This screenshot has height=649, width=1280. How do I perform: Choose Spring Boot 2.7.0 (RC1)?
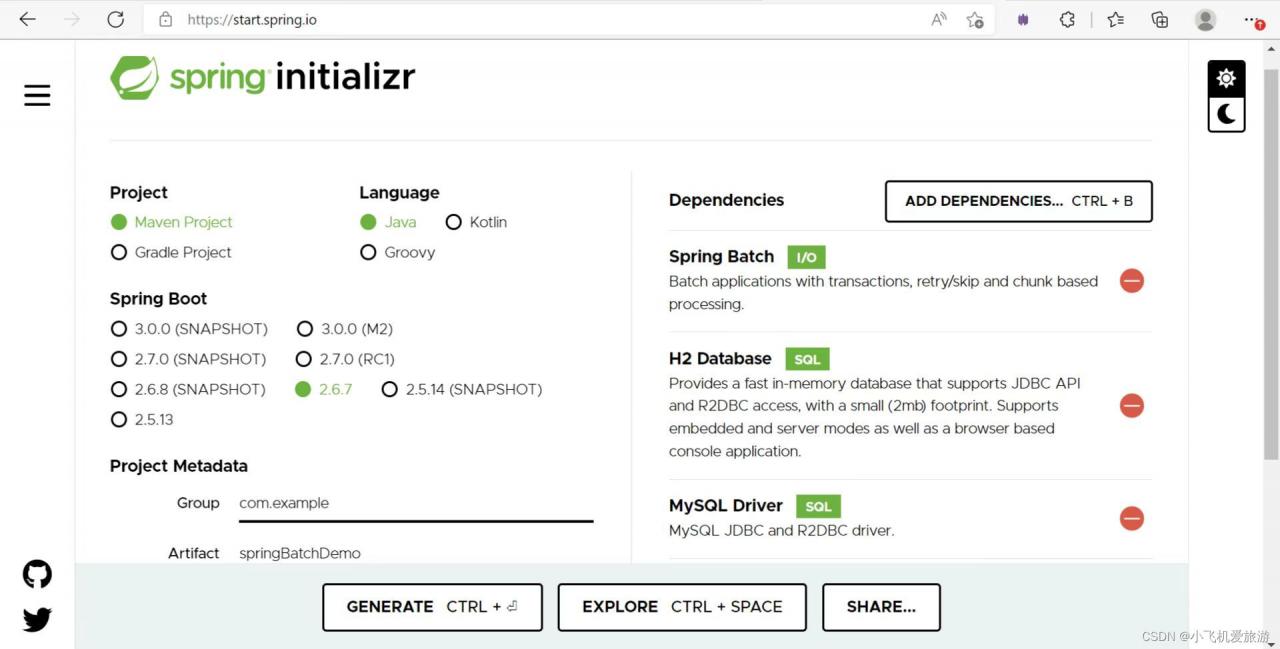click(346, 359)
